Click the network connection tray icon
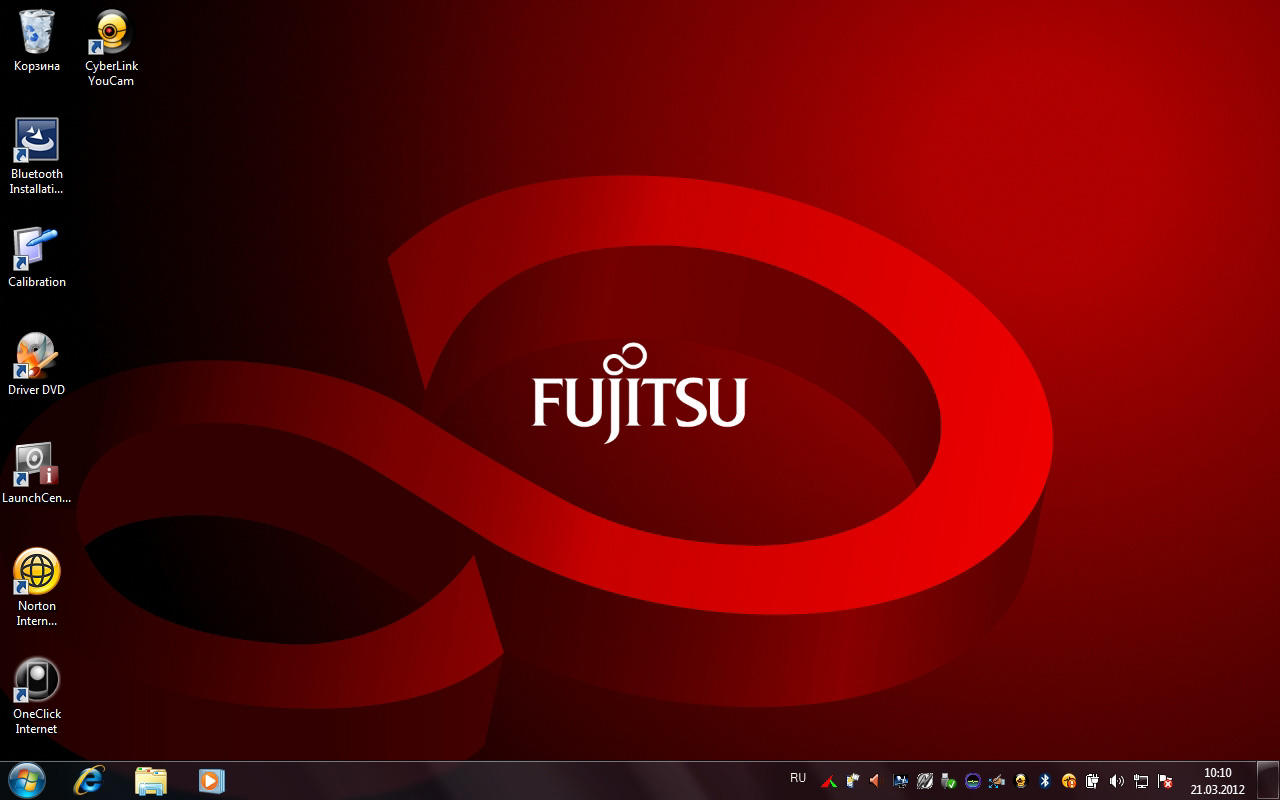The width and height of the screenshot is (1280, 800). point(1141,781)
